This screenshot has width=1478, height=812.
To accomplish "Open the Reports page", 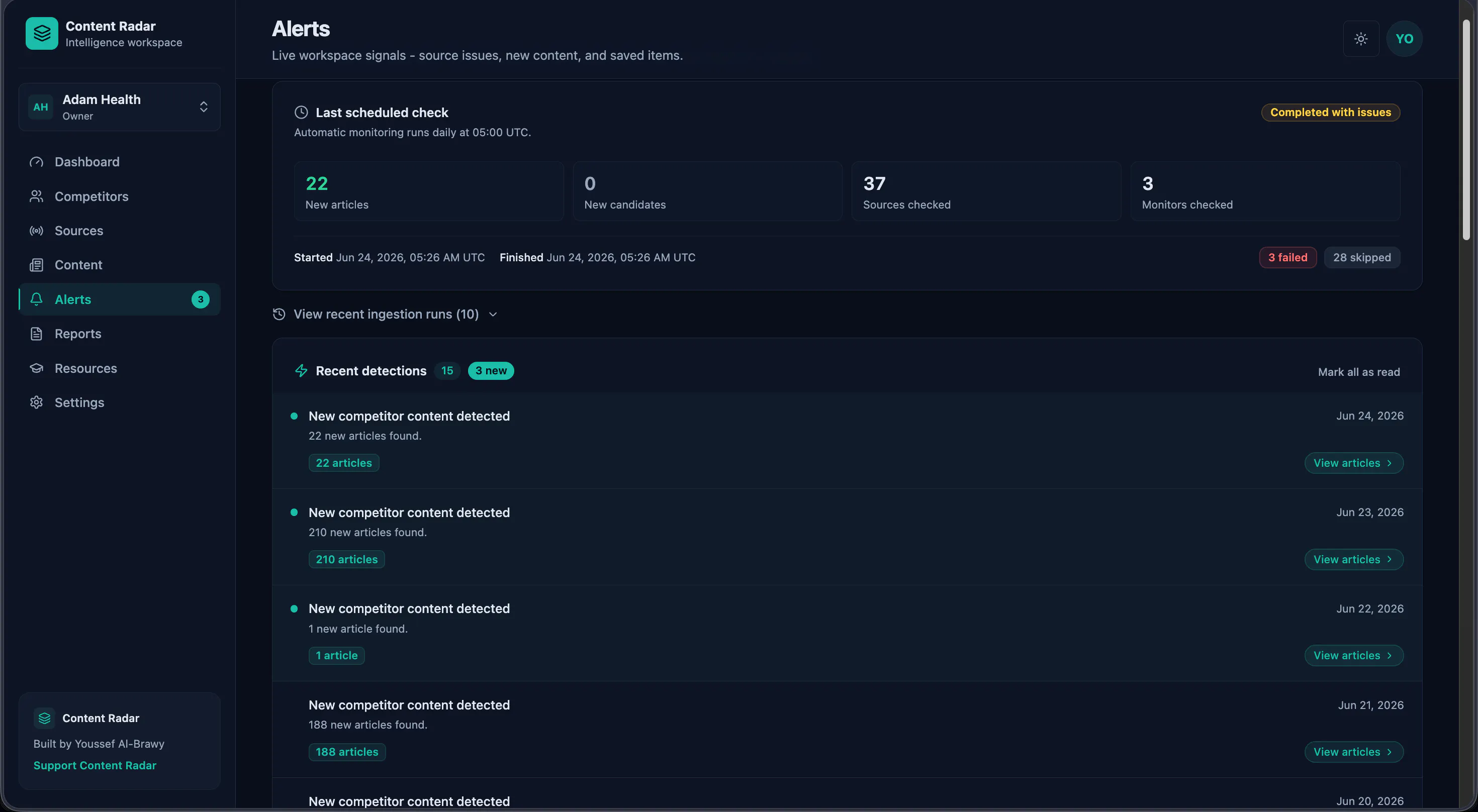I will pos(119,334).
